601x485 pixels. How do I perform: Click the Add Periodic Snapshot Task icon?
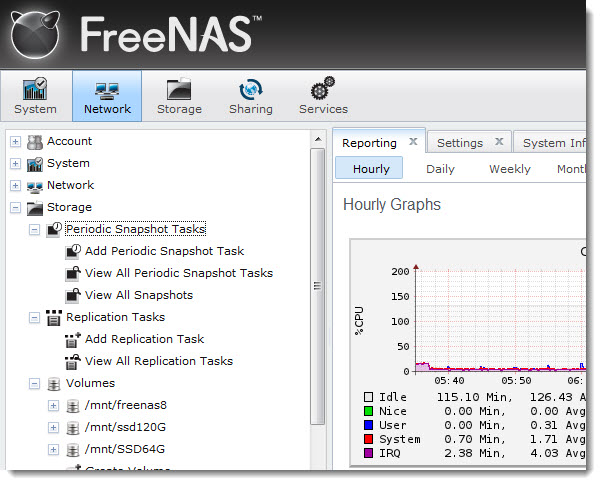[x=73, y=252]
